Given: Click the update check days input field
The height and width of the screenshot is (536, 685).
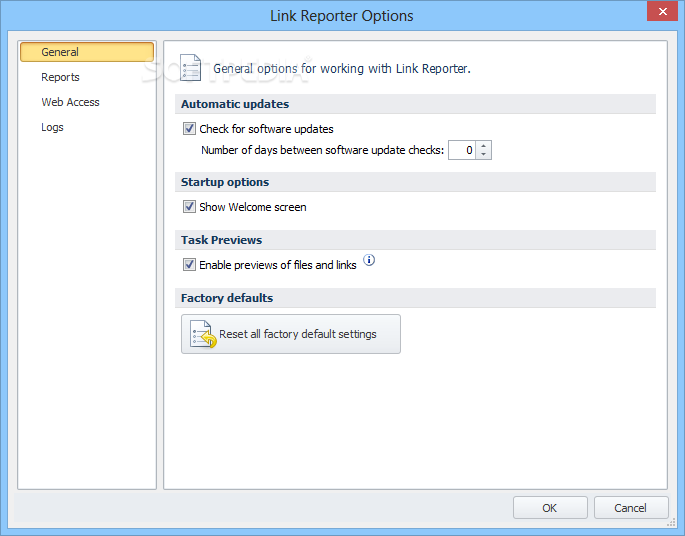Looking at the screenshot, I should pos(462,150).
